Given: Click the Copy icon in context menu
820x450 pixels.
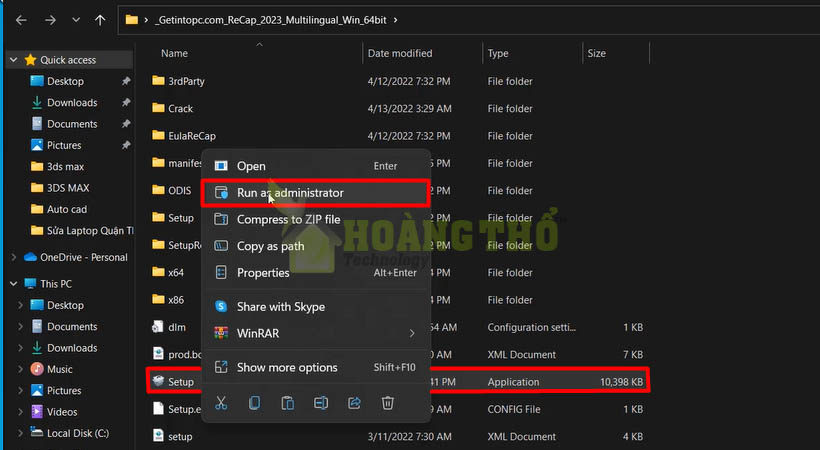Looking at the screenshot, I should [x=254, y=403].
